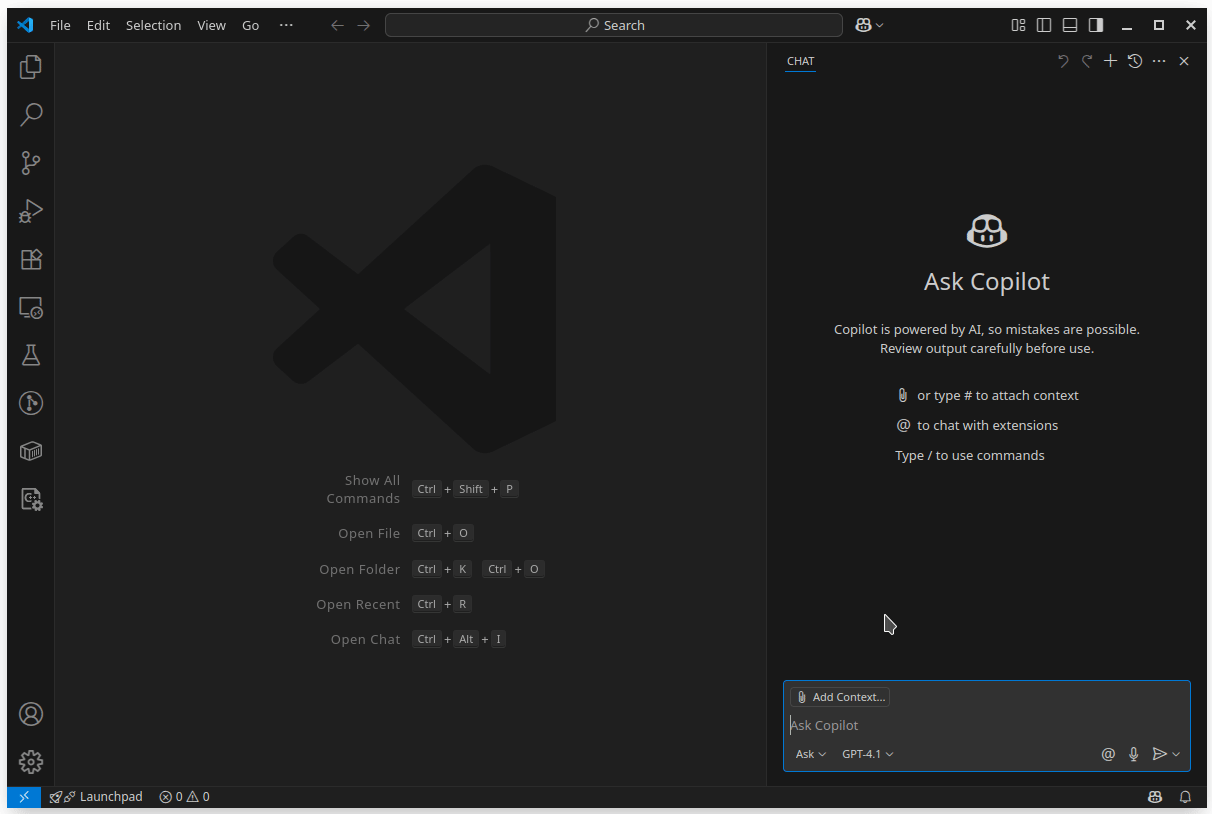
Task: Expand the send button options chevron
Action: point(1176,754)
